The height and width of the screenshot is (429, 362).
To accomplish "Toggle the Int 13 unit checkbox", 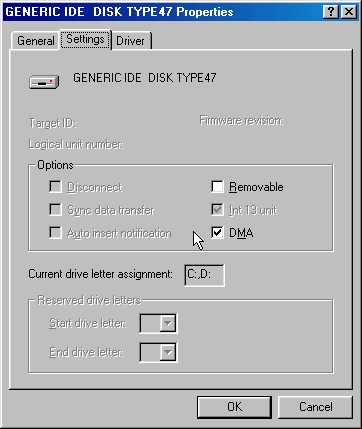I will [217, 210].
